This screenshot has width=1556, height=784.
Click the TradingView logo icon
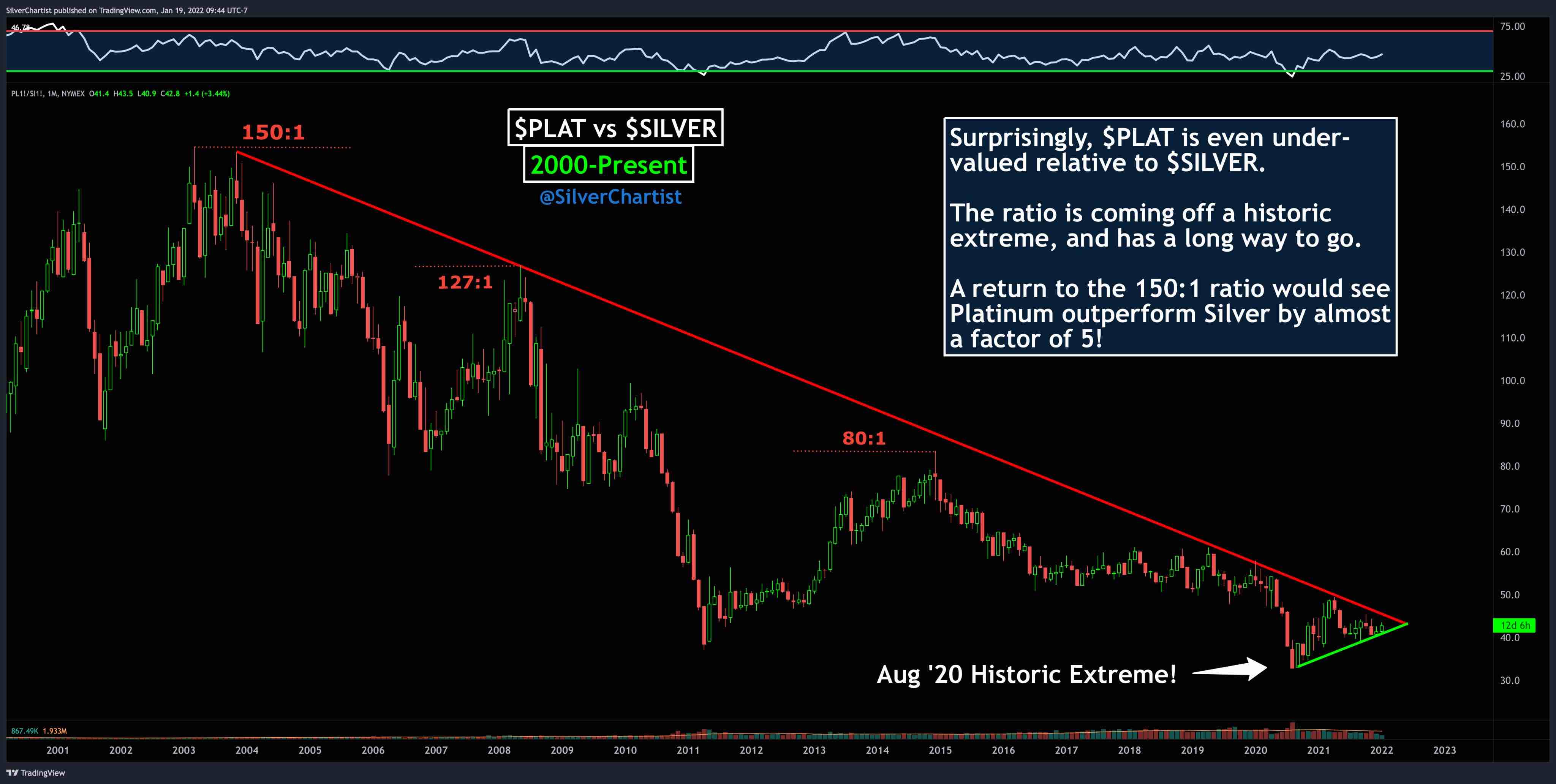coord(12,773)
